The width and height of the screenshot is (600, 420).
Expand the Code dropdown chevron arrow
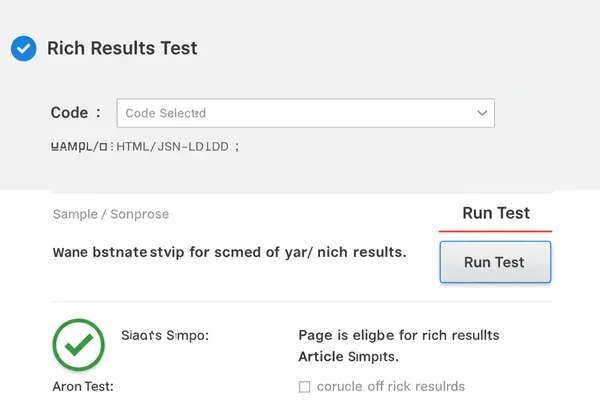pos(481,114)
